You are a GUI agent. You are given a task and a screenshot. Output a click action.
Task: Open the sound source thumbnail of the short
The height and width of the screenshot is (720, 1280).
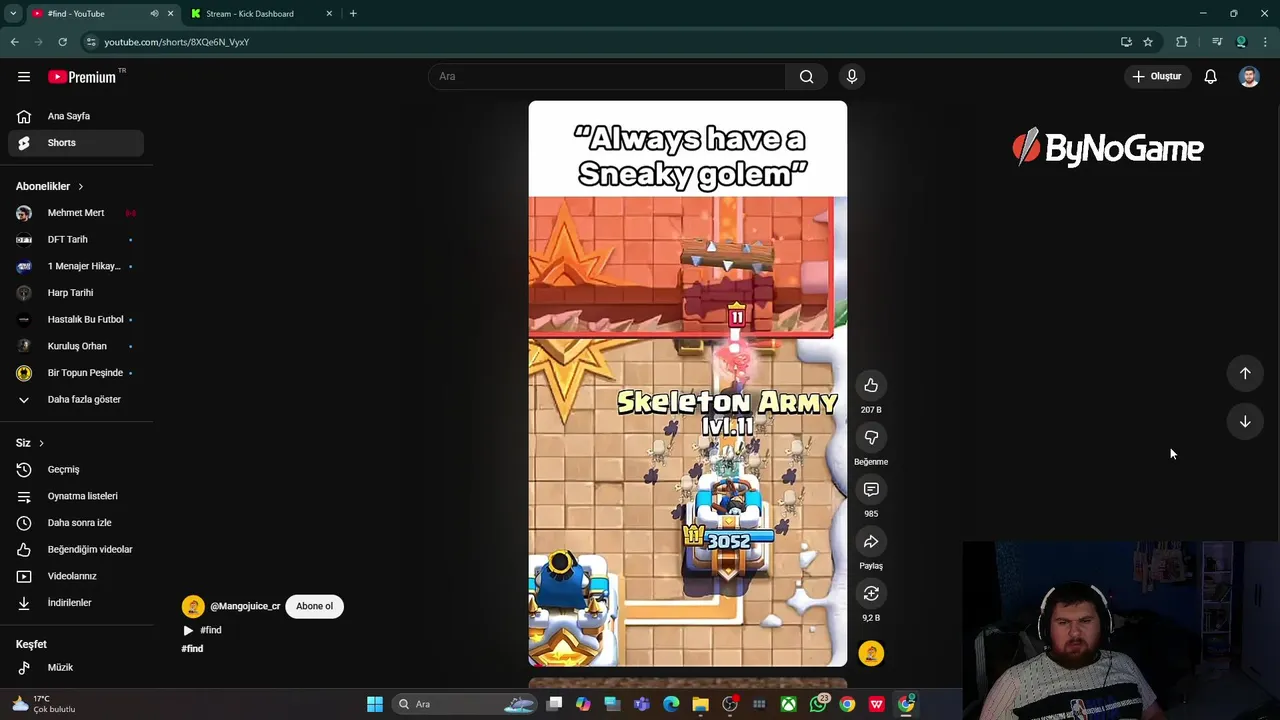coord(871,653)
